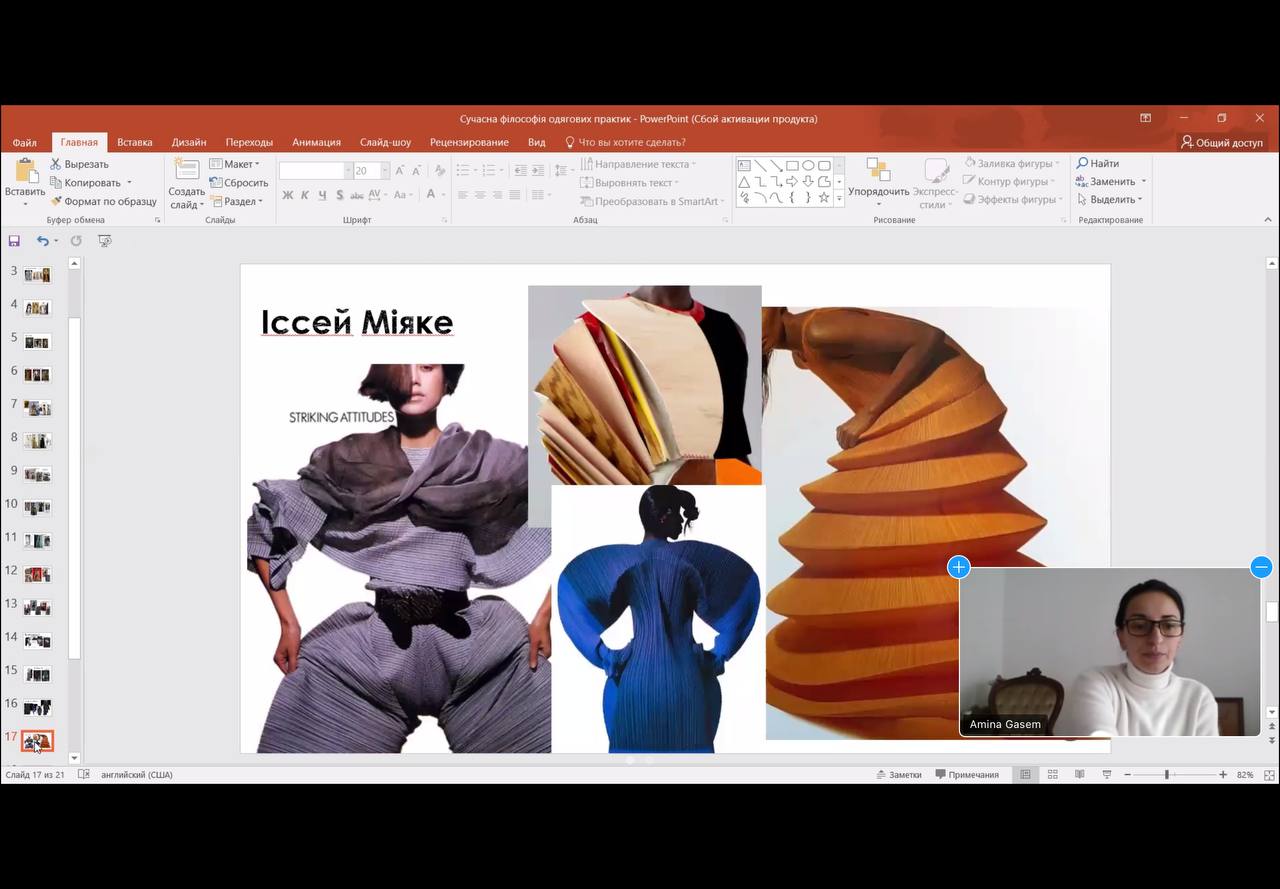1280x889 pixels.
Task: Click the Найти (Find) magnifier icon
Action: point(1082,163)
